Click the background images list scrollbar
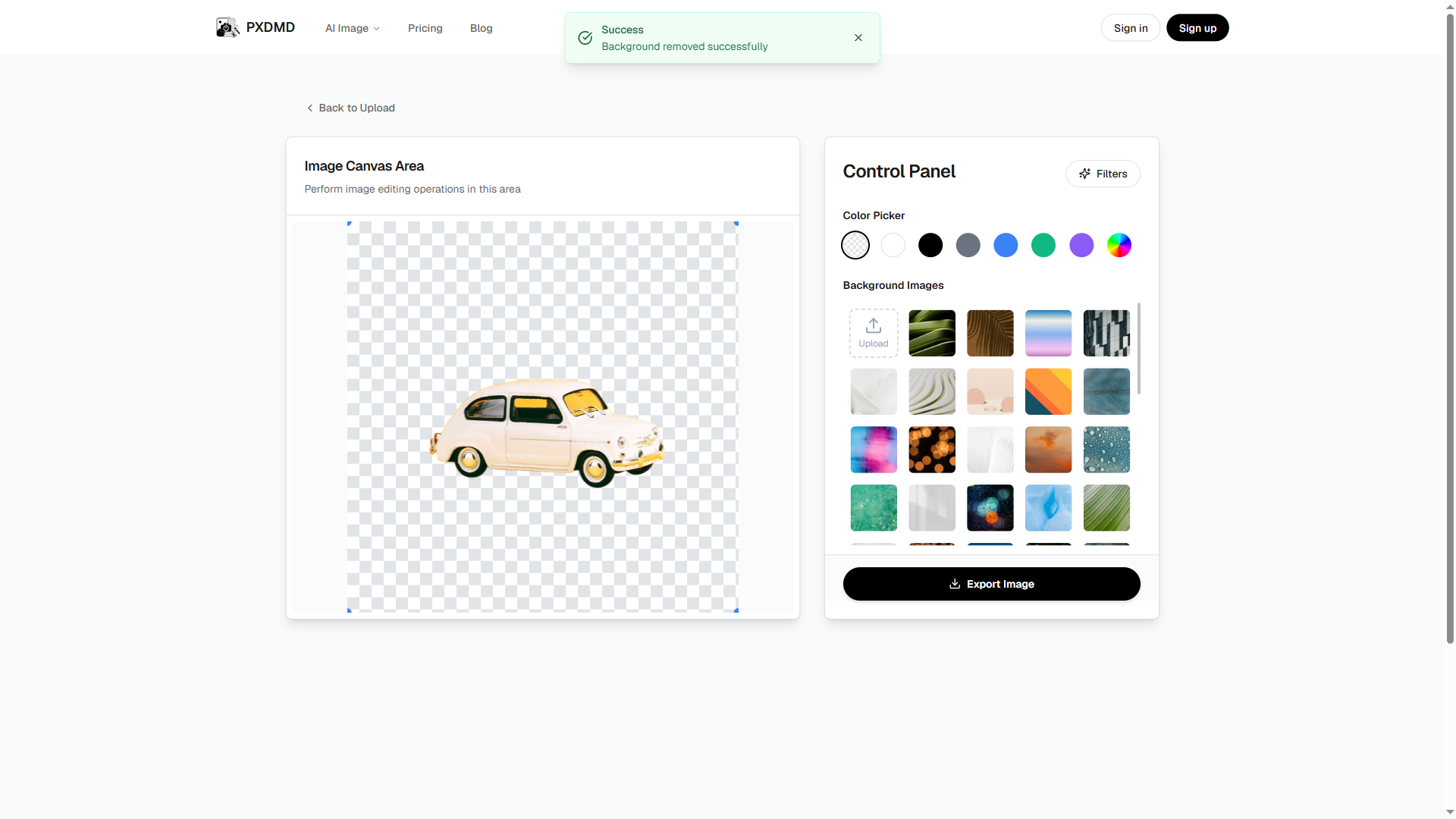This screenshot has height=819, width=1456. [x=1139, y=349]
